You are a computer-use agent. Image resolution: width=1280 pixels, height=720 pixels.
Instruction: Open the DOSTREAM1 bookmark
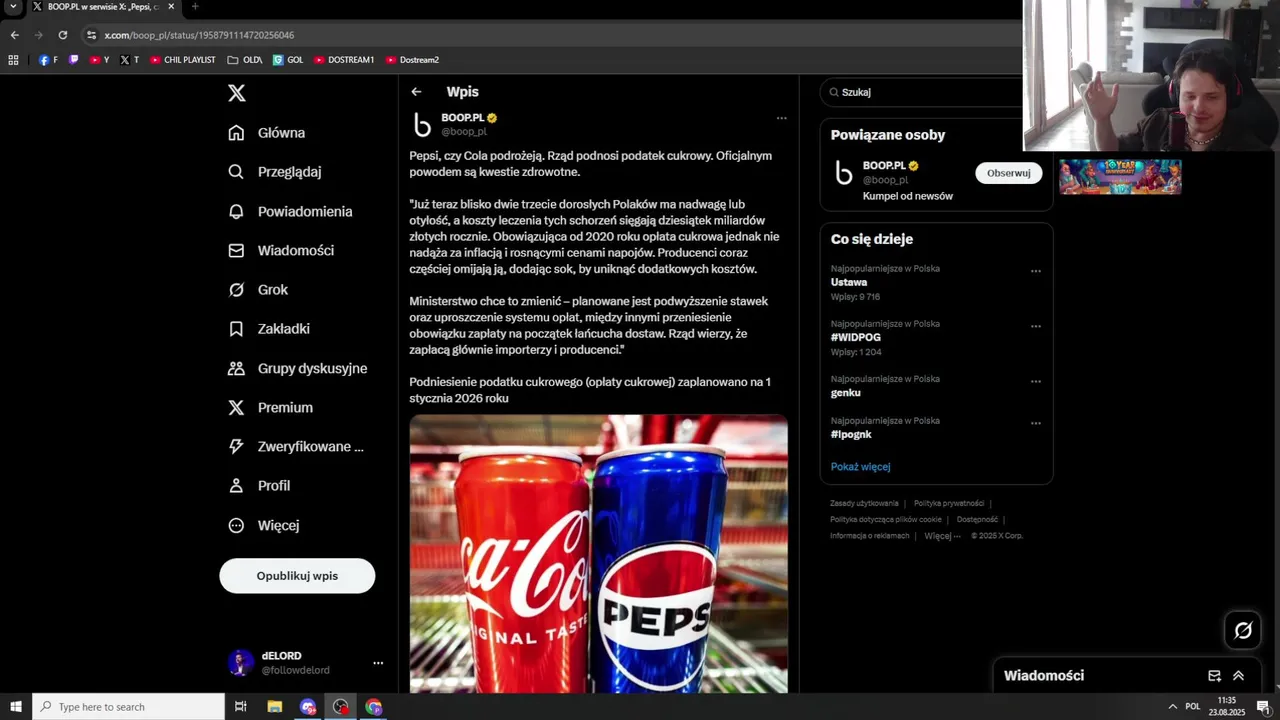tap(344, 60)
